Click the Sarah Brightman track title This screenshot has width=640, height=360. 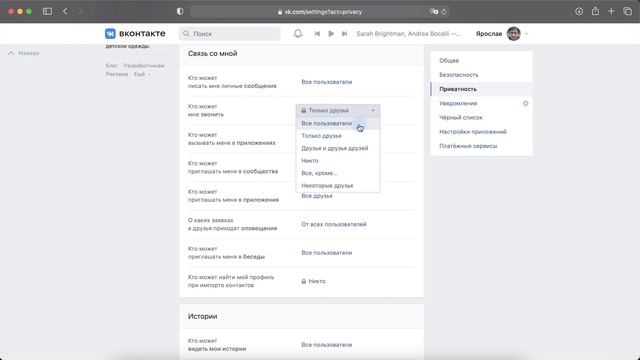(x=409, y=34)
